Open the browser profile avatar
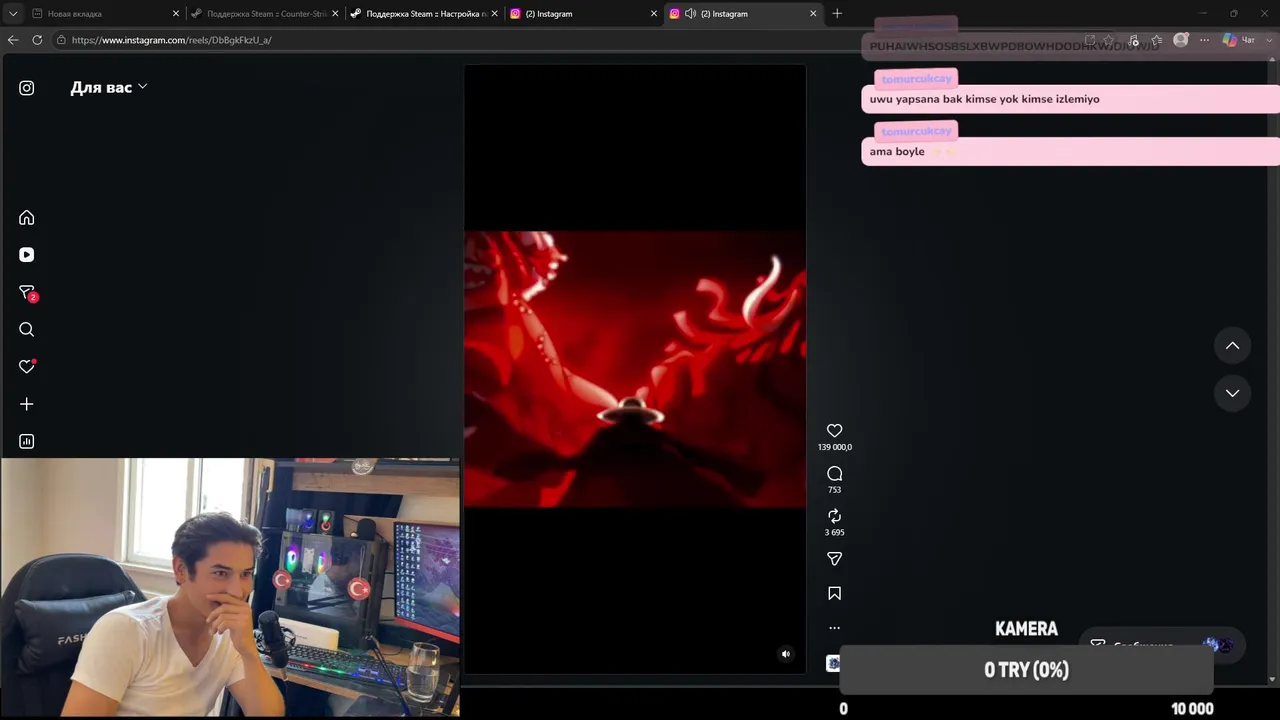Screen dimensions: 1280x720 [1181, 40]
